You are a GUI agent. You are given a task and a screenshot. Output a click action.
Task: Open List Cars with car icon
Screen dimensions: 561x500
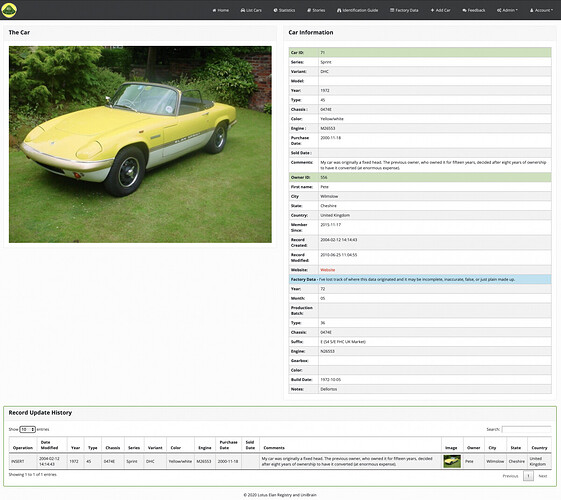(251, 10)
